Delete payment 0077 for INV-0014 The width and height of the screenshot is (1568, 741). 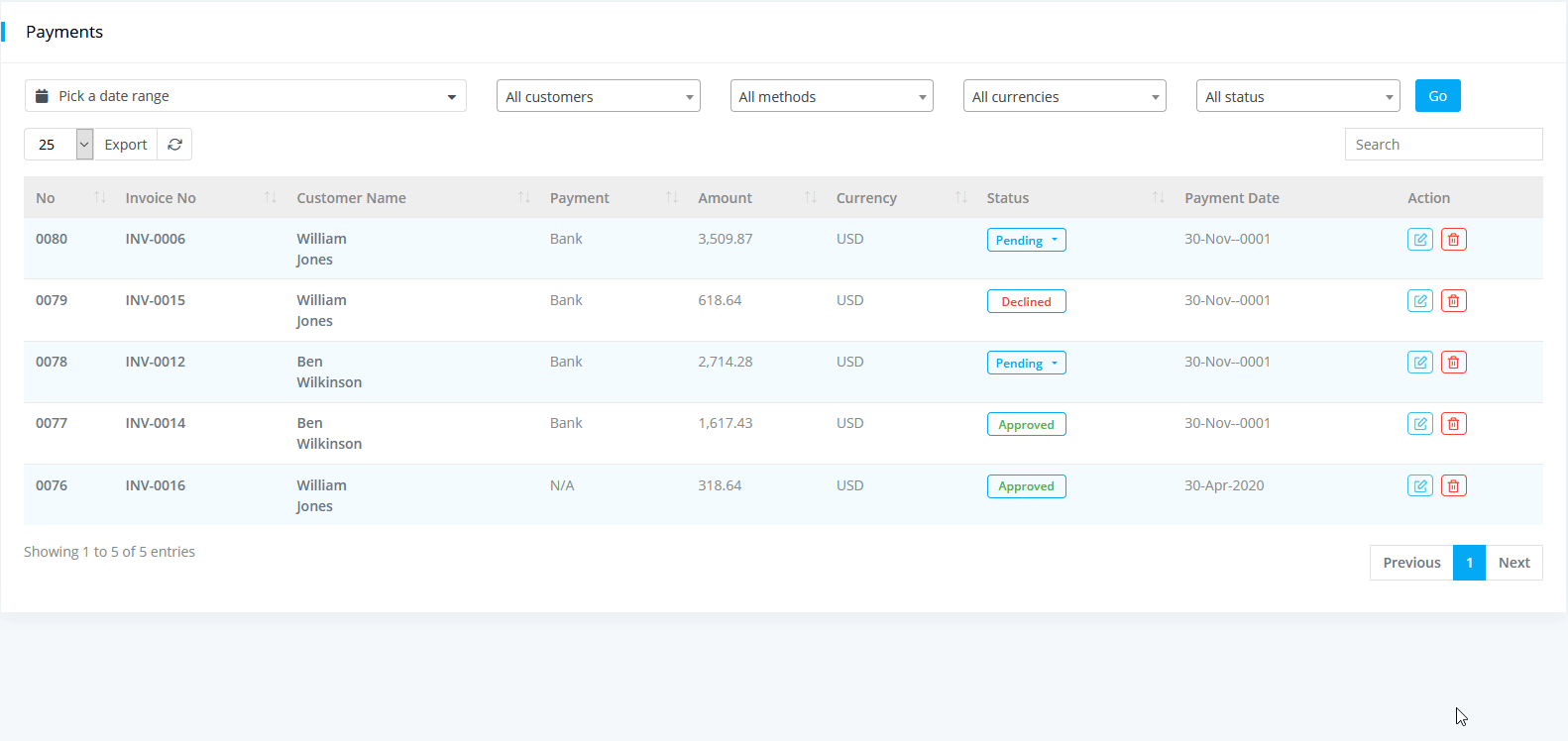pos(1453,424)
